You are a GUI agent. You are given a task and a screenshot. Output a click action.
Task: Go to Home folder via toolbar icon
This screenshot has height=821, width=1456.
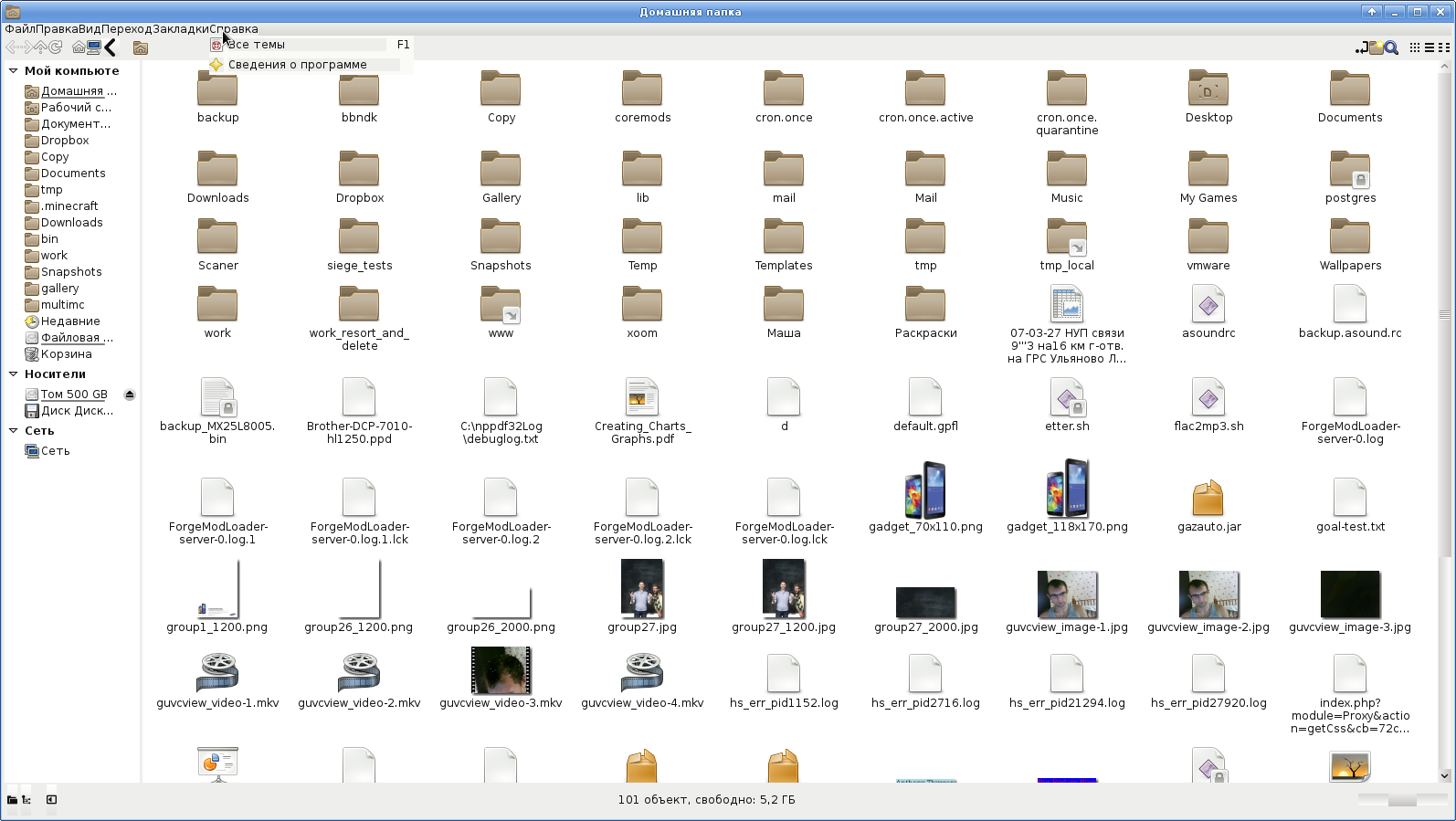79,47
